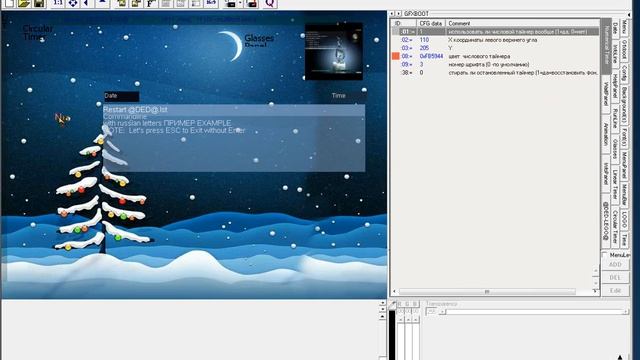The image size is (640, 360).
Task: Select the 'Restart @DED@.lst' menu line
Action: point(234,109)
